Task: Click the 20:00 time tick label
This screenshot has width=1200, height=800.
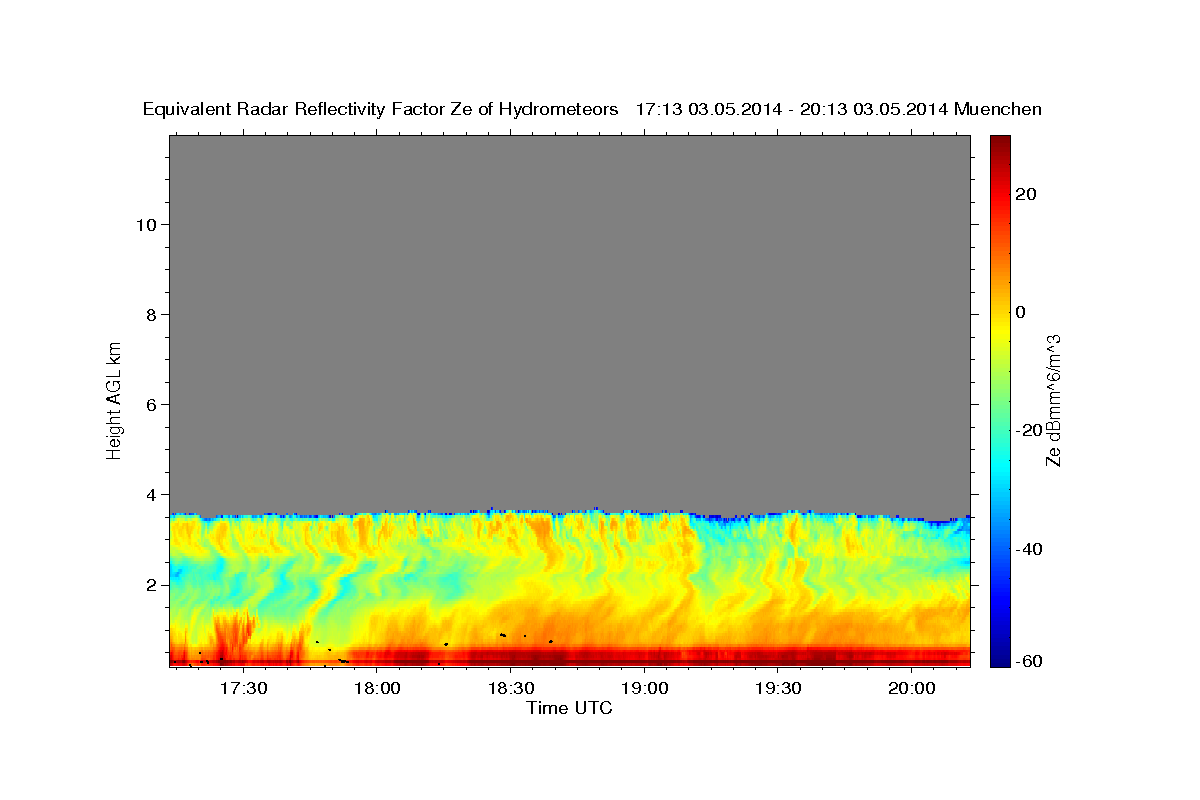Action: (911, 688)
